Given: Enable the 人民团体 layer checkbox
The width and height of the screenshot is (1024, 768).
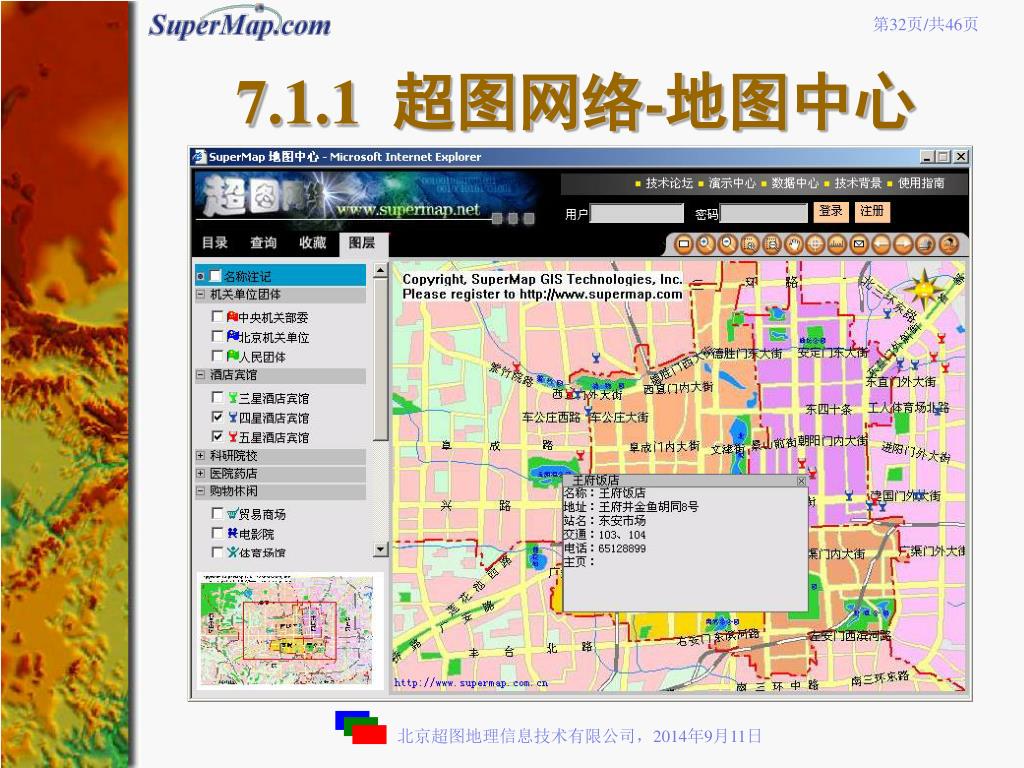Looking at the screenshot, I should pos(217,356).
